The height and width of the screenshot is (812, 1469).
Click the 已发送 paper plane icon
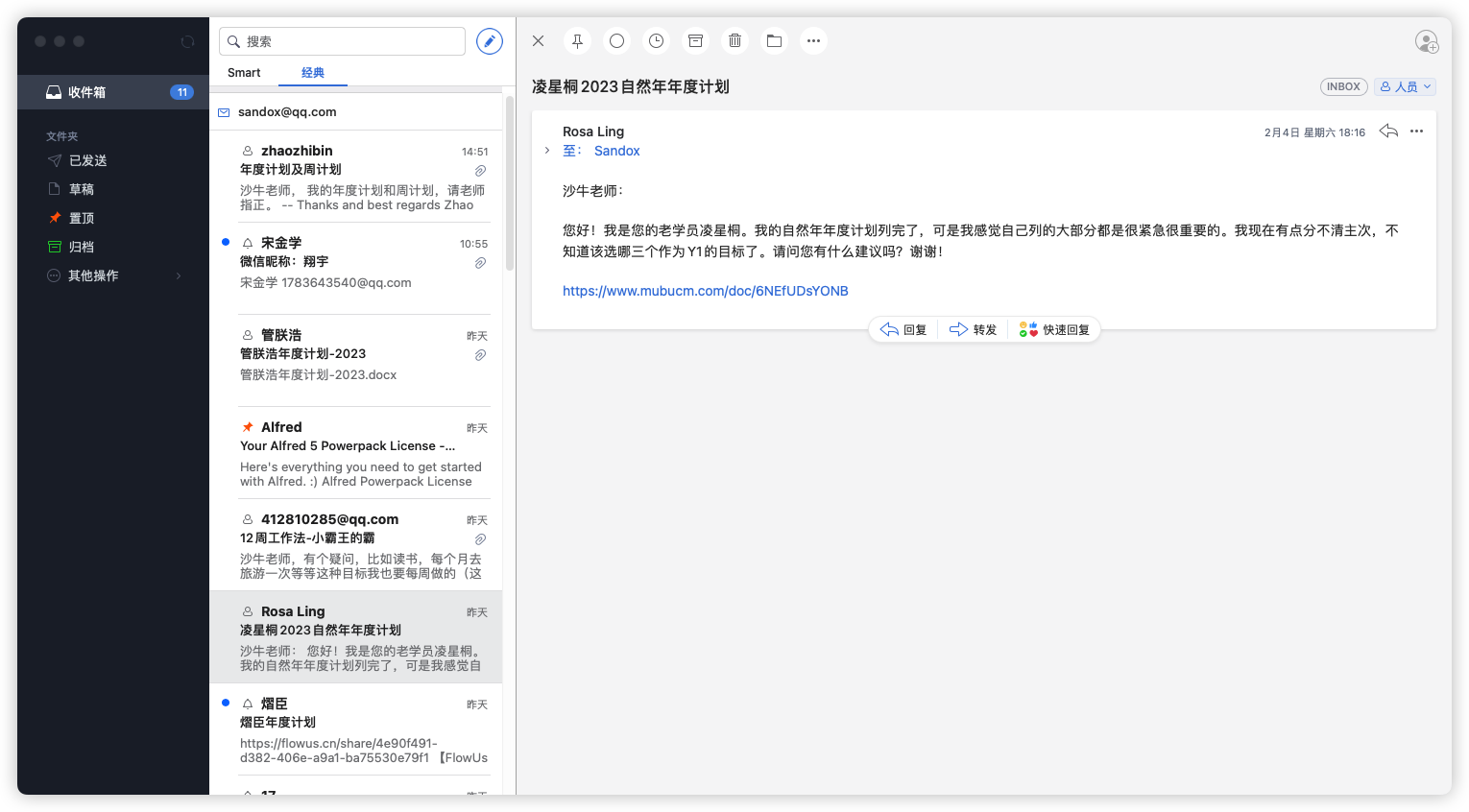click(x=55, y=160)
